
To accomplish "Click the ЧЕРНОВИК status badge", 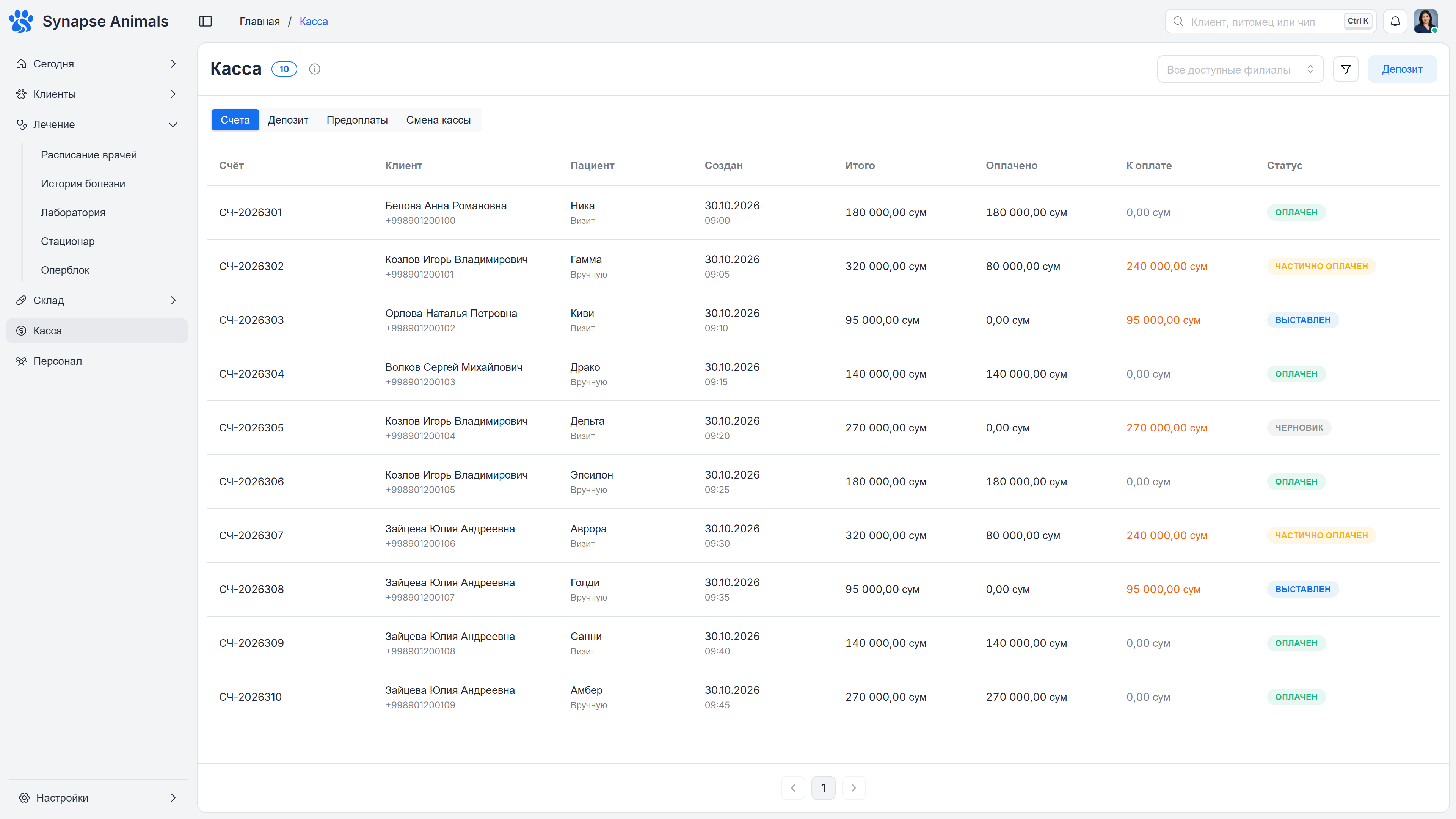I will click(1299, 428).
